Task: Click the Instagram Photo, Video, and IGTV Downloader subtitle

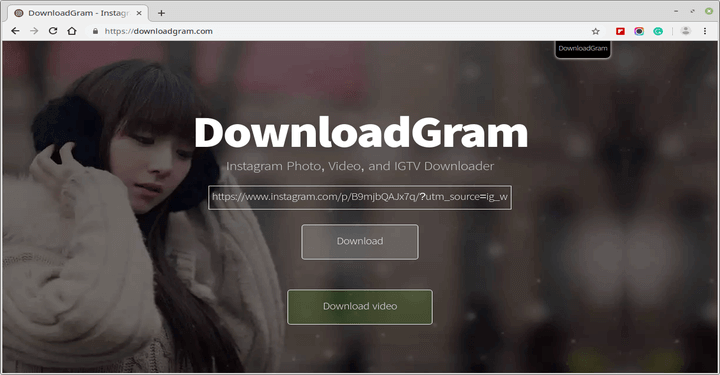Action: click(x=360, y=166)
